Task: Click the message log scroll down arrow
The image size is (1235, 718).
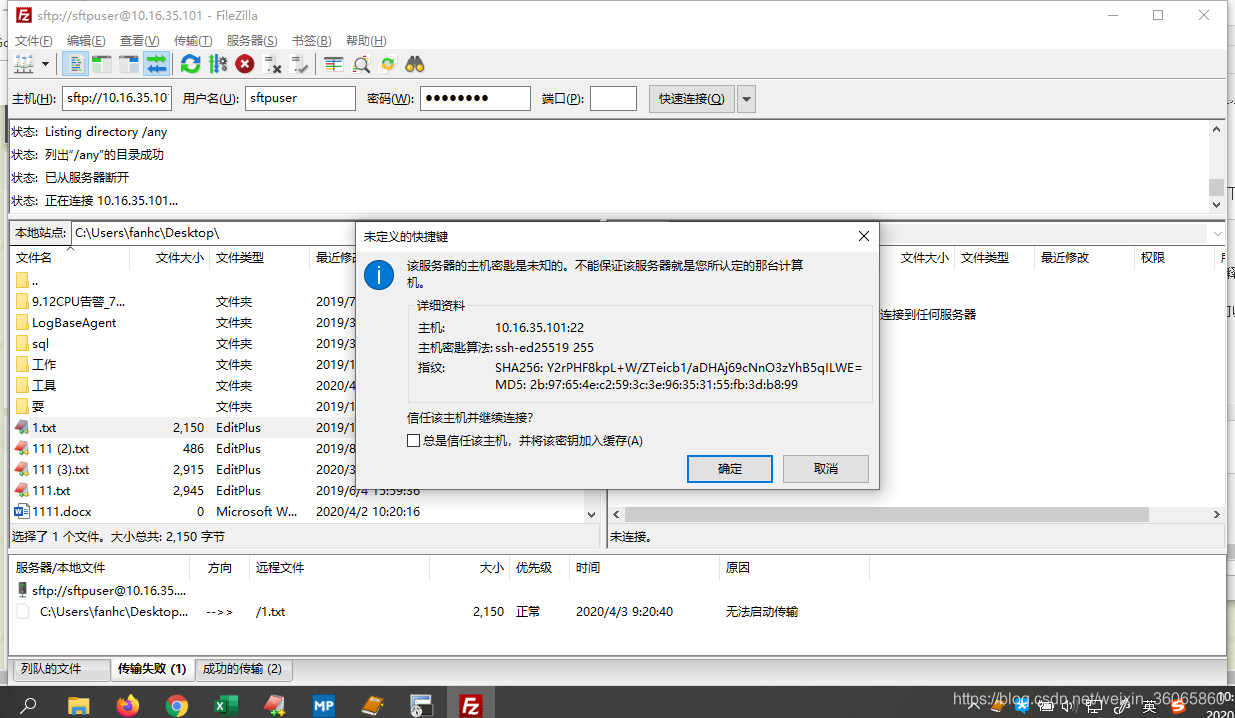Action: click(x=1216, y=204)
